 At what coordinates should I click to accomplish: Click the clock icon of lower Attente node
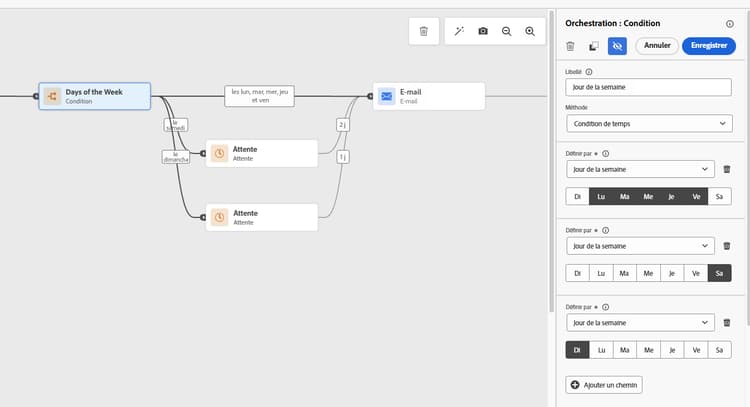point(220,218)
